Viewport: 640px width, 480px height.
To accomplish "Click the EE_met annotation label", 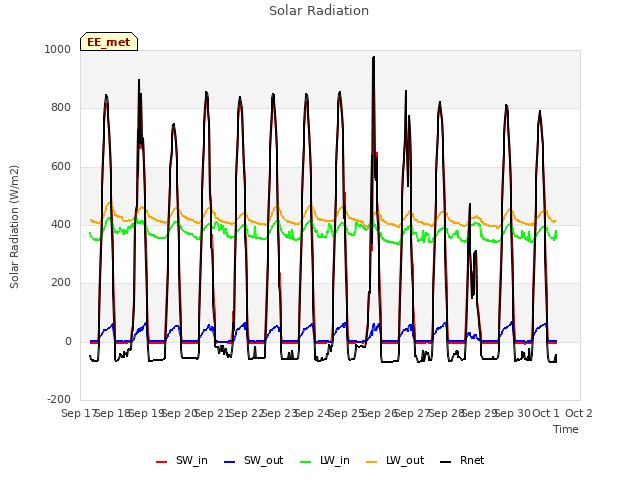I will tap(109, 42).
